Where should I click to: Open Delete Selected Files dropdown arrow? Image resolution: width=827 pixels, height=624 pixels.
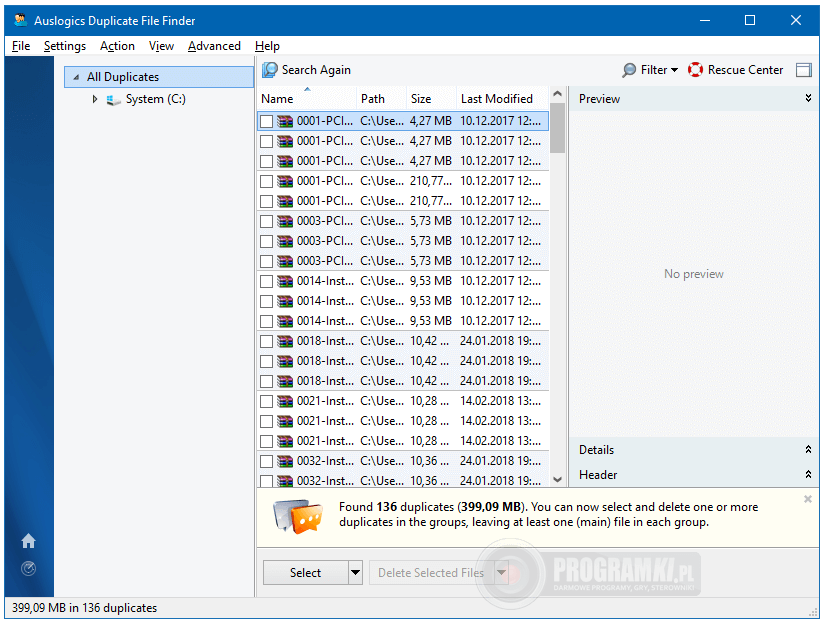501,572
